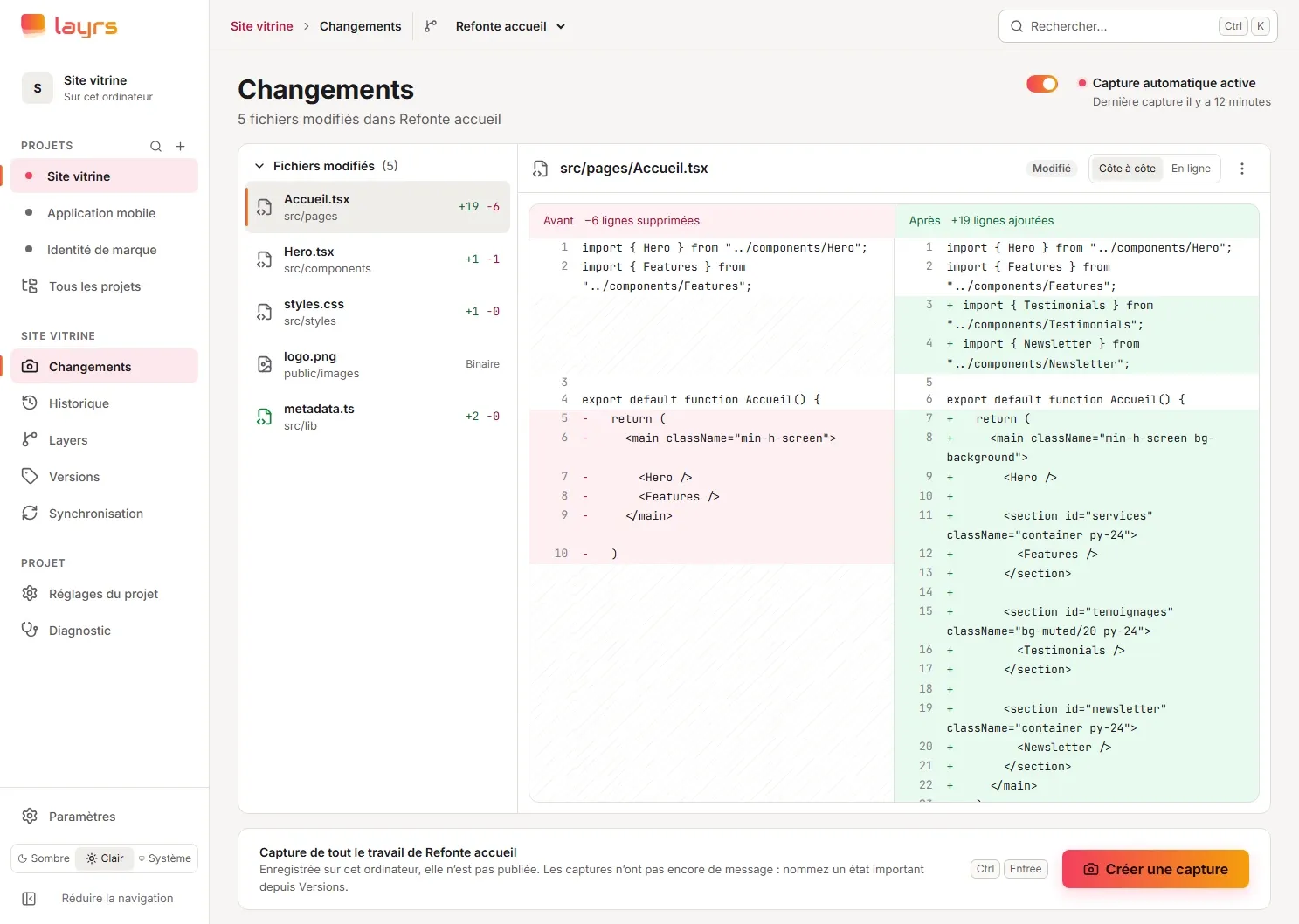Click the Changements breadcrumb item
Screen dimensions: 1299x924
pyautogui.click(x=361, y=26)
